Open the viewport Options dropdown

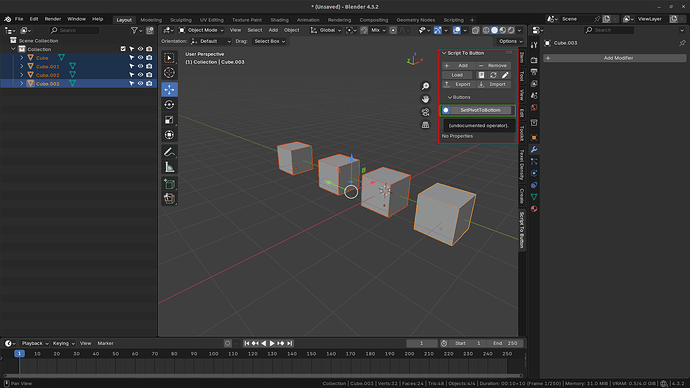pos(510,41)
